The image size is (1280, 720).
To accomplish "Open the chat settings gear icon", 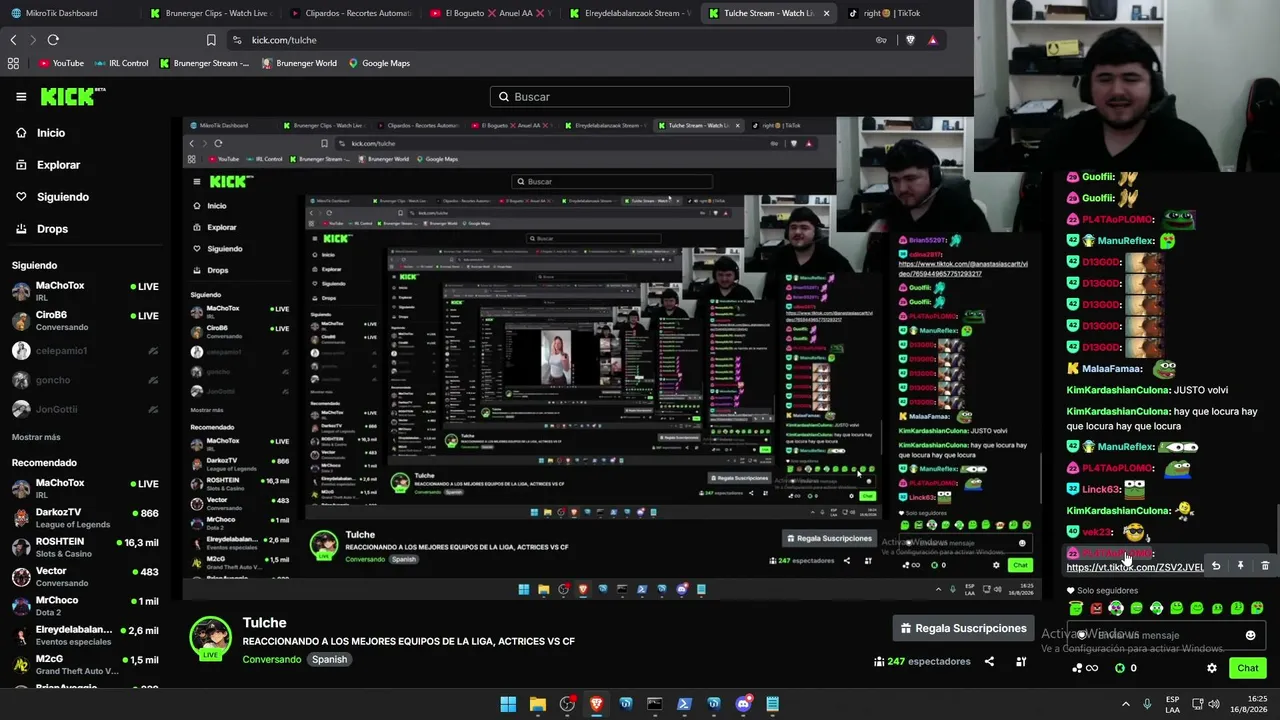I will pyautogui.click(x=1212, y=668).
